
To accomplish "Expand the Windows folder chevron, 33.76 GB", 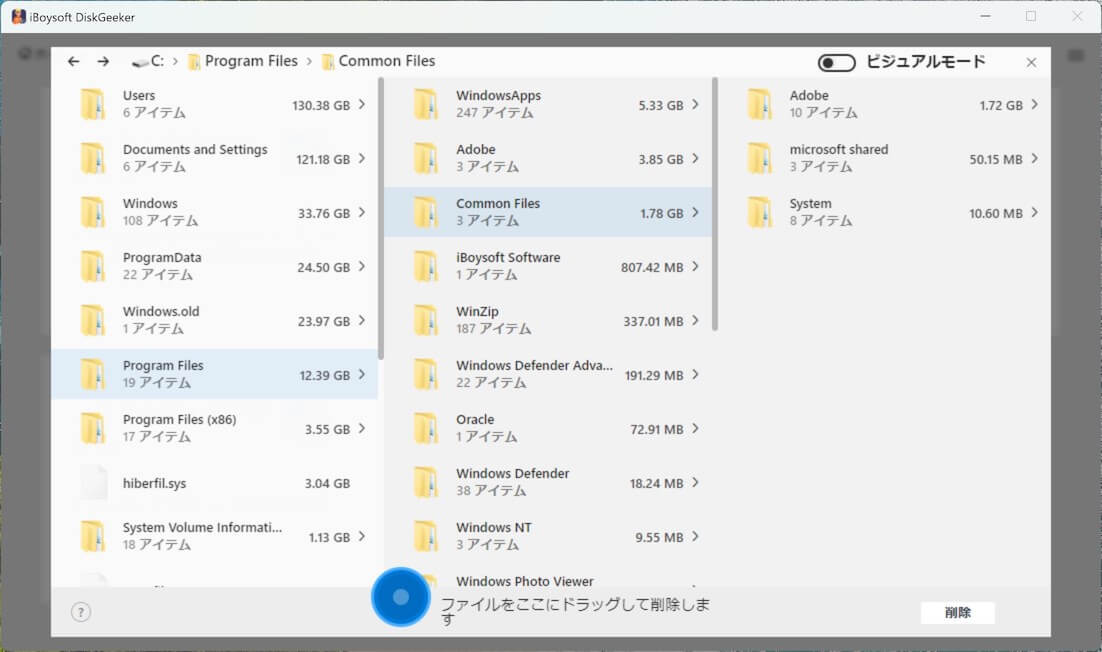I will tap(362, 213).
